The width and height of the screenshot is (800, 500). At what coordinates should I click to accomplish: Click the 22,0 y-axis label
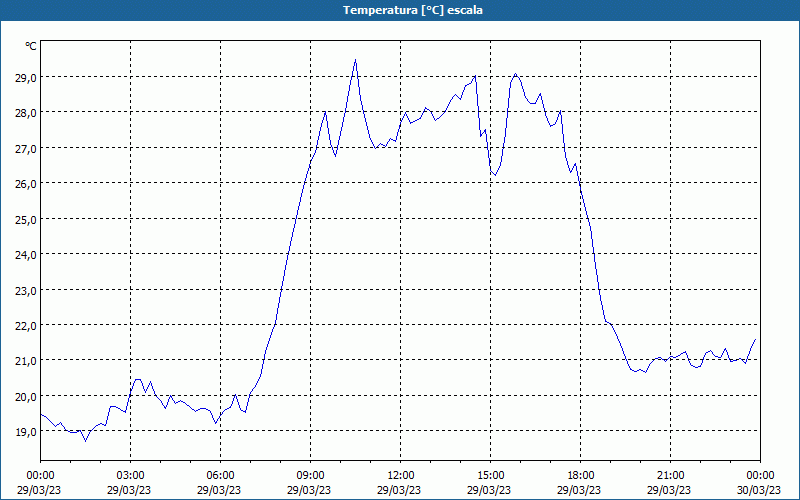tap(26, 326)
